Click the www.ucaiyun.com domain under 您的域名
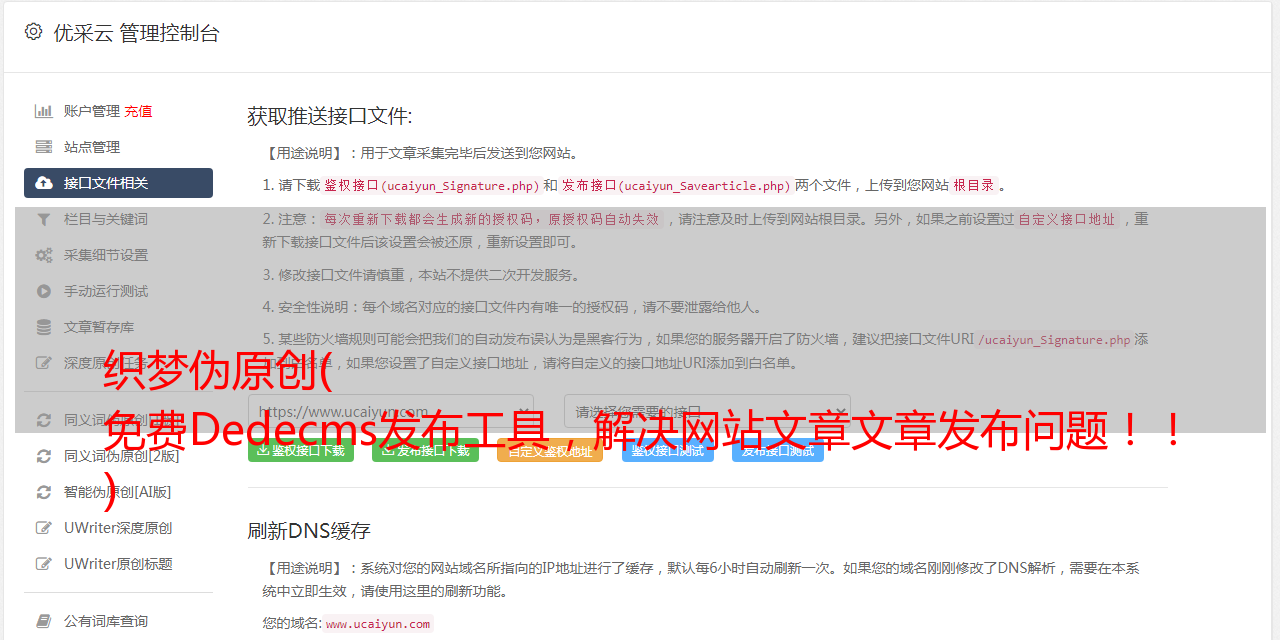This screenshot has height=640, width=1280. [x=378, y=624]
